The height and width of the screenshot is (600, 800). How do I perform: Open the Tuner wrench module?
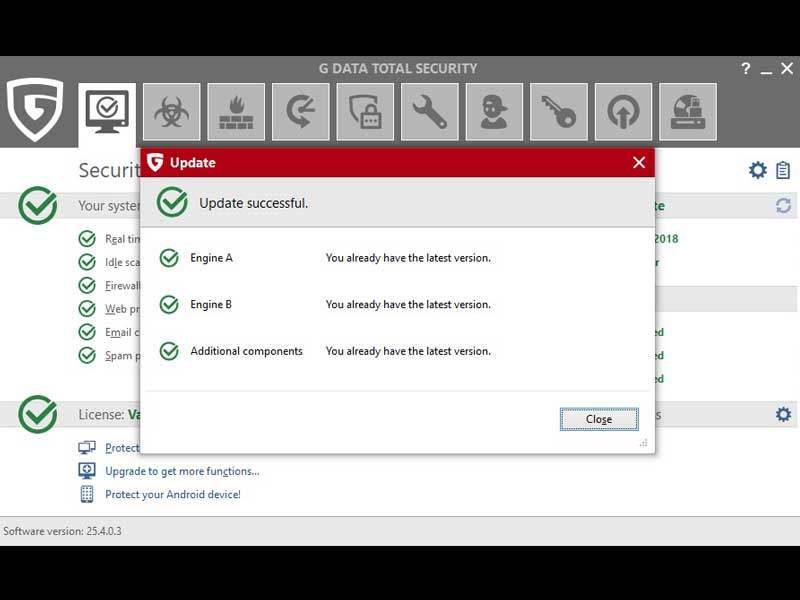[429, 112]
